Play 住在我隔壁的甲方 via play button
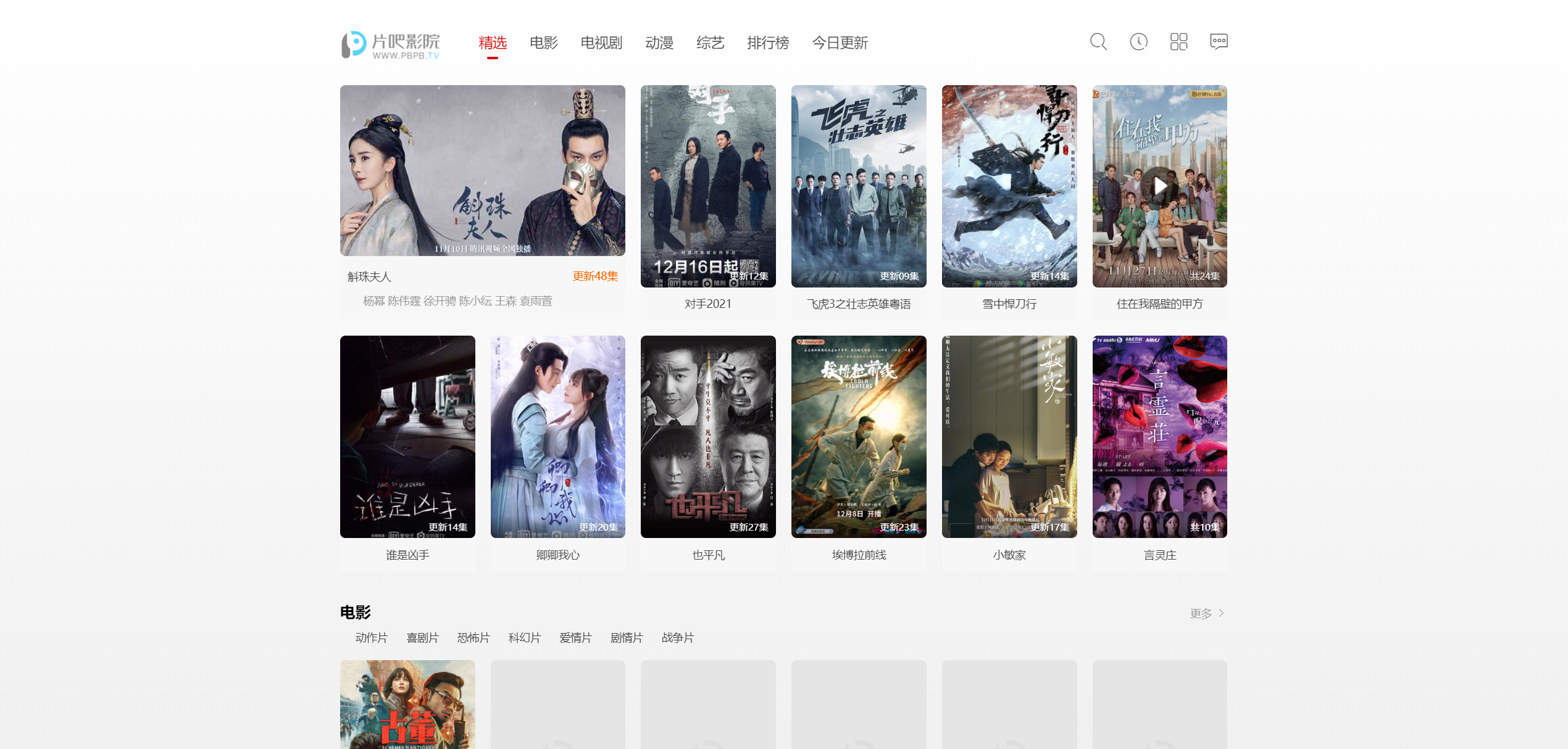The height and width of the screenshot is (749, 1568). pyautogui.click(x=1160, y=186)
